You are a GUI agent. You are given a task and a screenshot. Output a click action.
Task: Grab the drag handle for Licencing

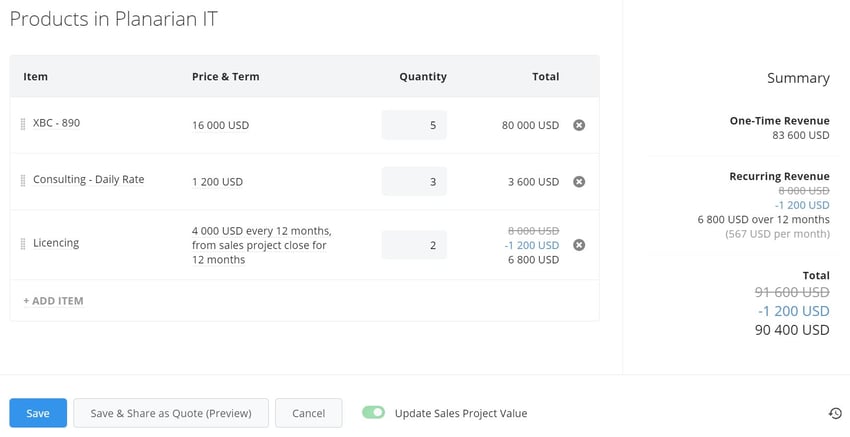23,244
